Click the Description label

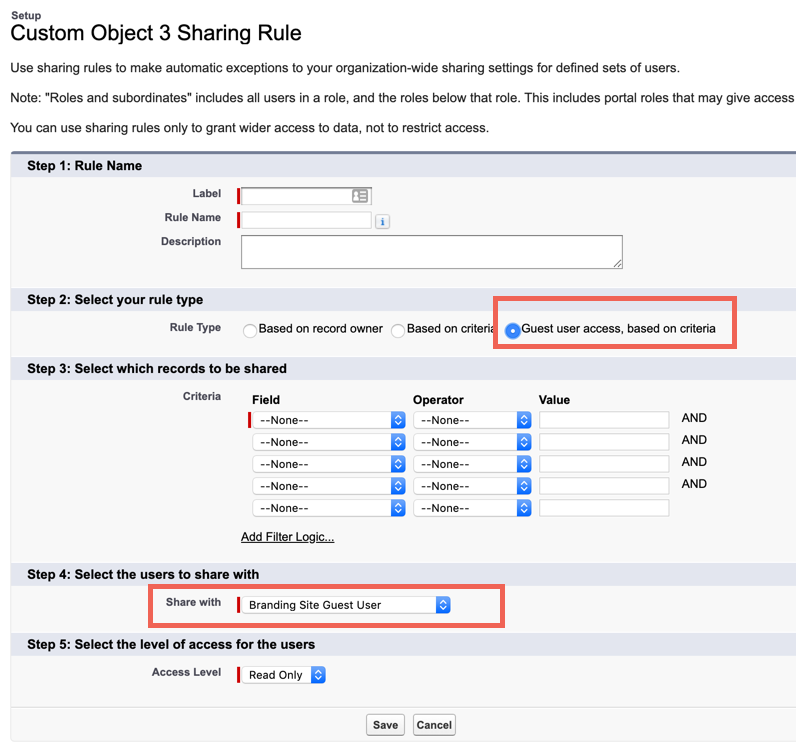coord(191,241)
